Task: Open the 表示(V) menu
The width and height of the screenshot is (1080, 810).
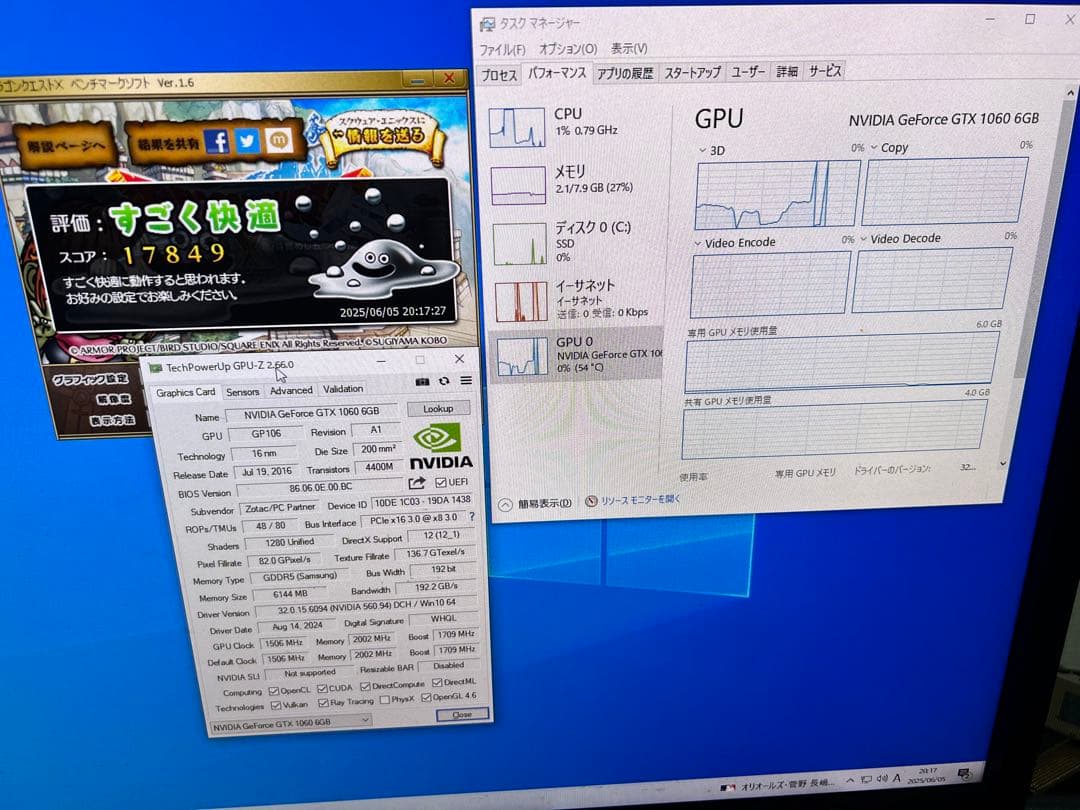Action: [629, 48]
